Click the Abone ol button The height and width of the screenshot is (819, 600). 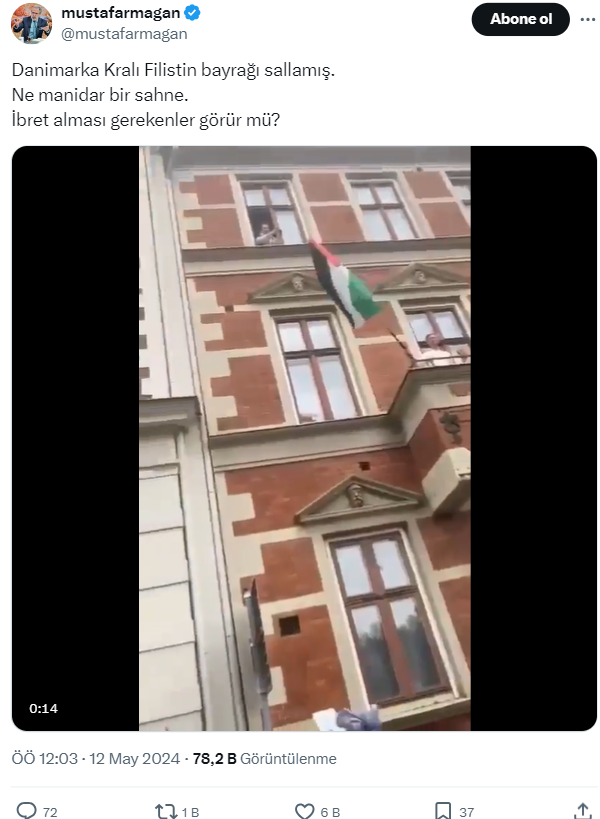pos(520,19)
